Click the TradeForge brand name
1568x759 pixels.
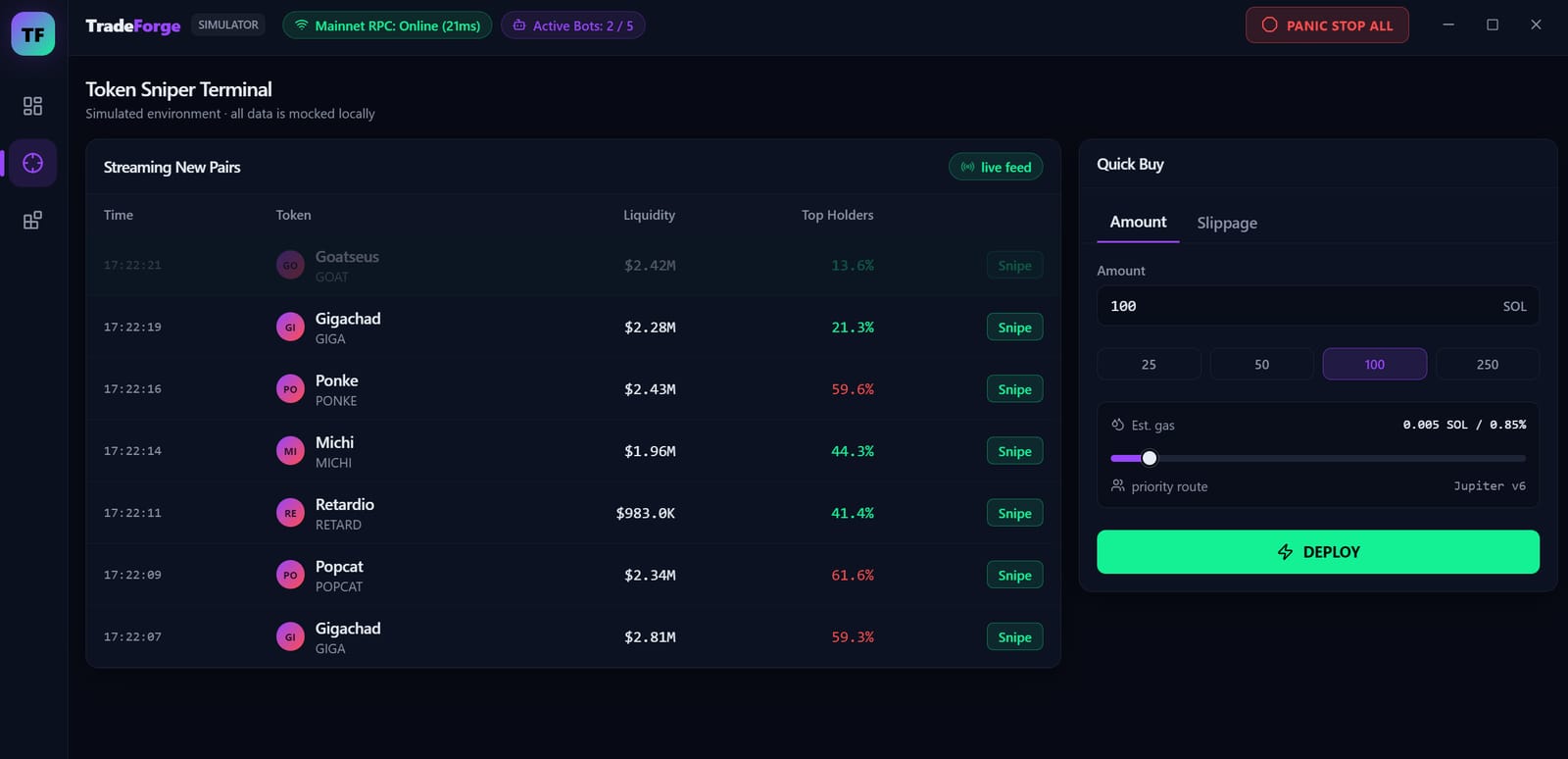(133, 25)
